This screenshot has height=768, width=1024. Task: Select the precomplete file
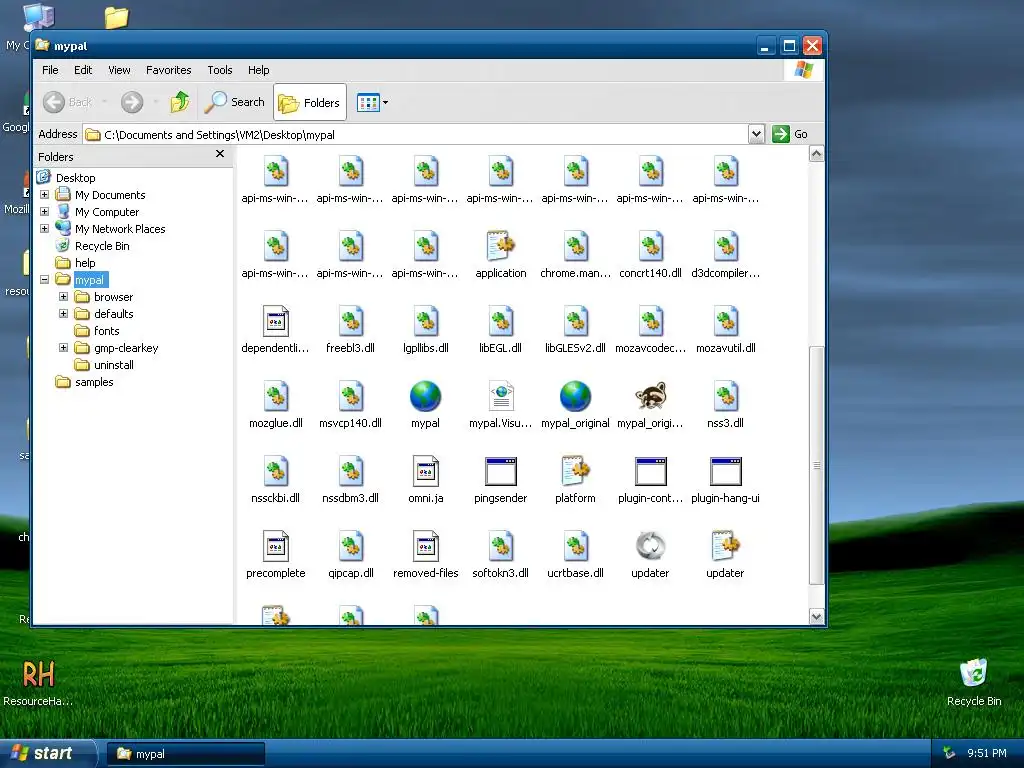(x=275, y=547)
